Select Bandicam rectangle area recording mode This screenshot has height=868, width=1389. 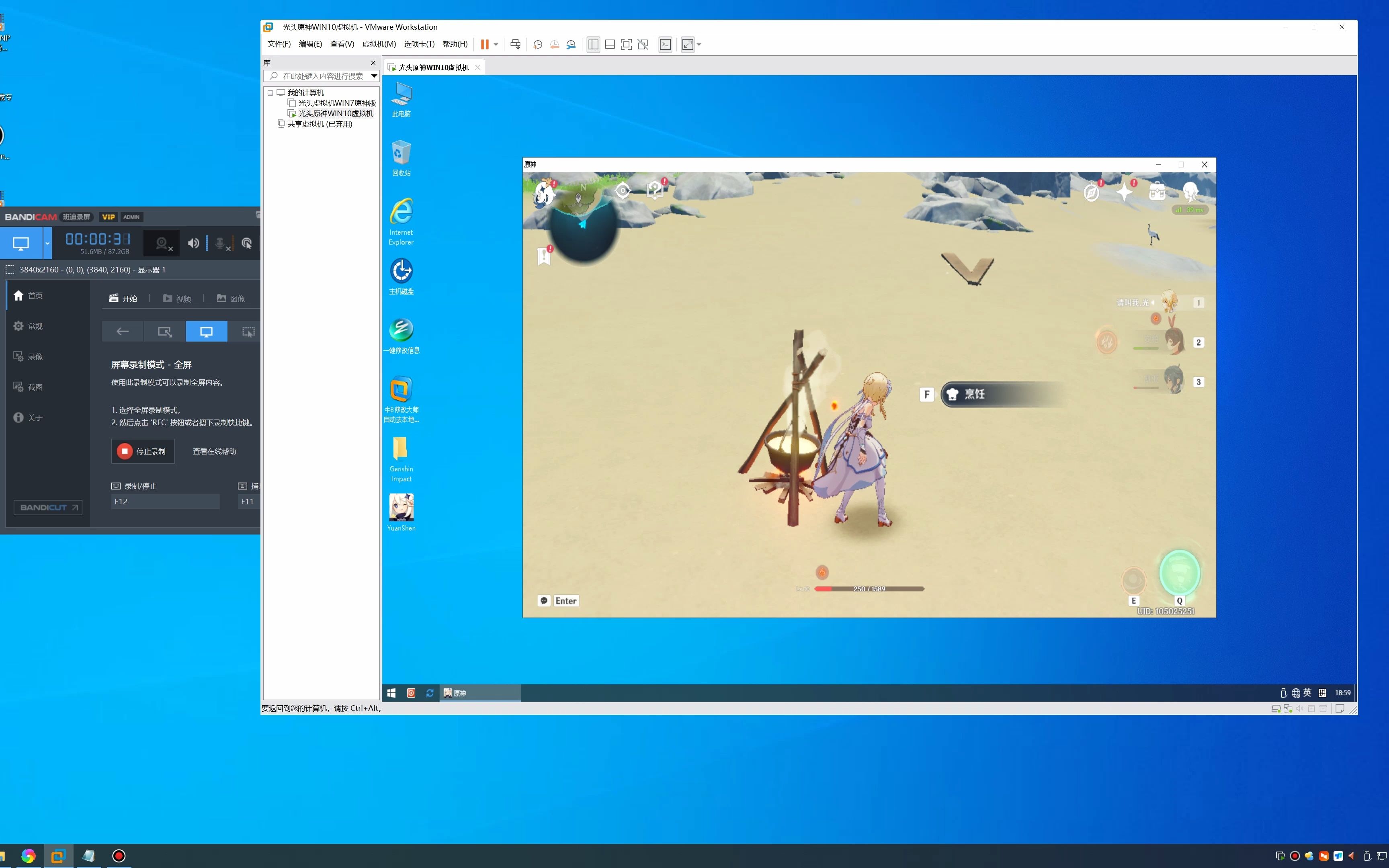coord(165,331)
